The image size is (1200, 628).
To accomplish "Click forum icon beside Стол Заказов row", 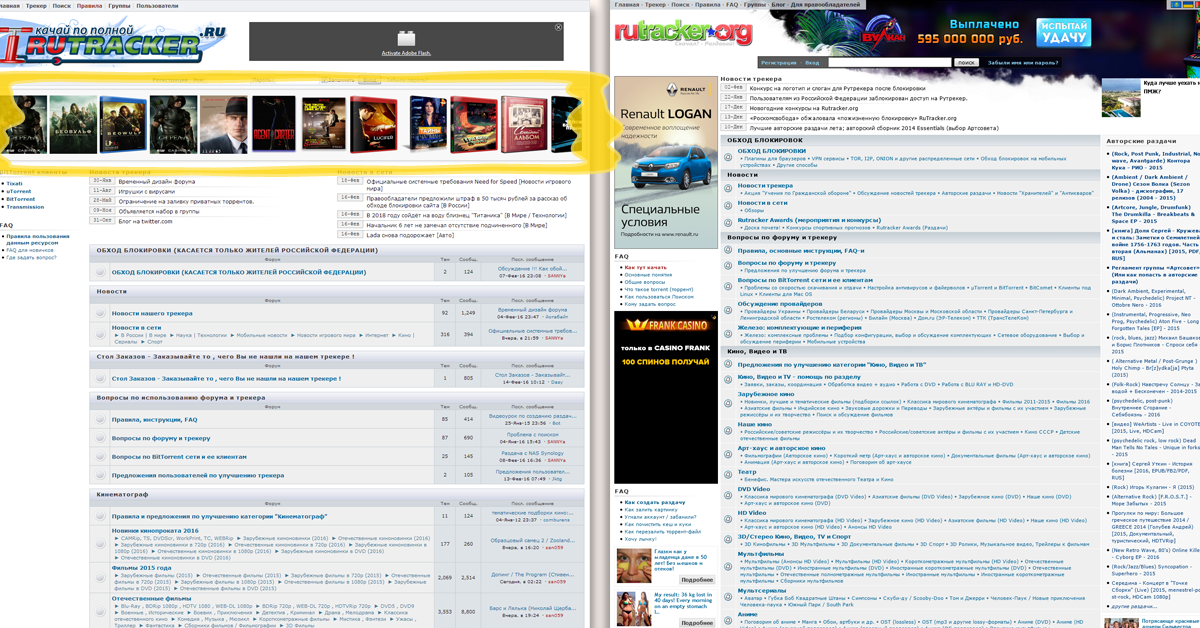I will [x=101, y=379].
